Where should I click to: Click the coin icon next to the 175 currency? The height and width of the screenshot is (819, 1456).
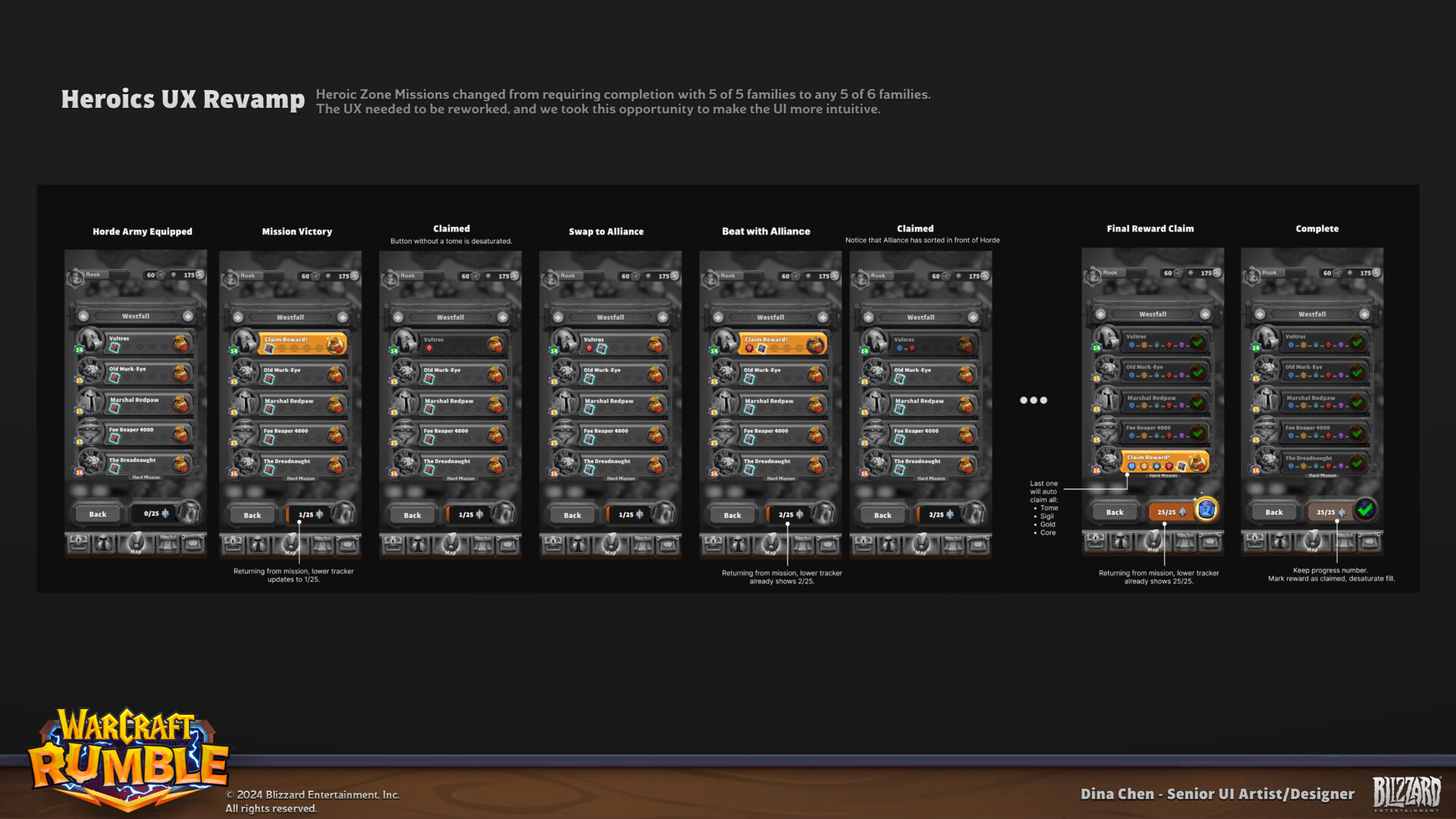pos(200,275)
